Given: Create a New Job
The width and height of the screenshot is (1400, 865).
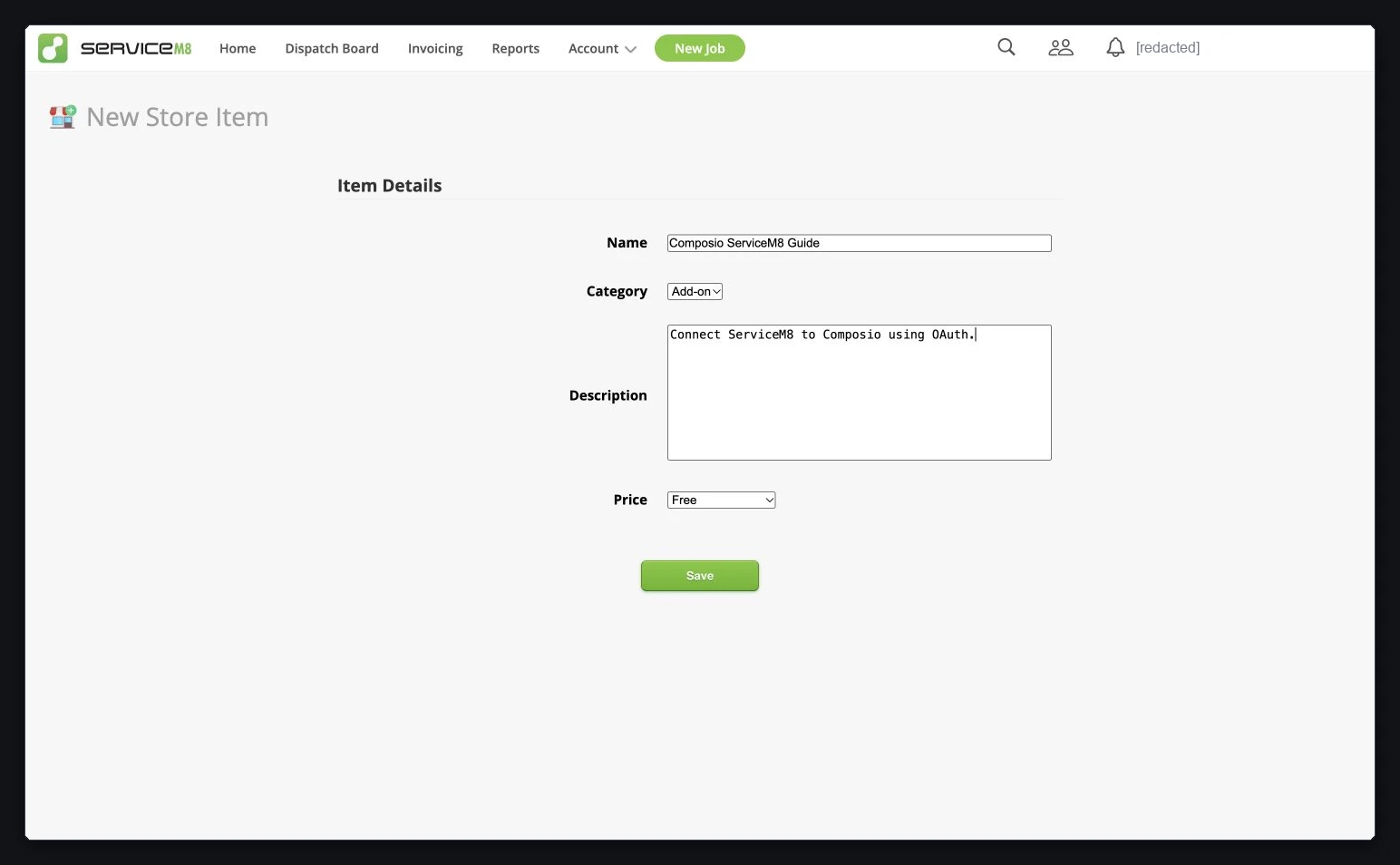Looking at the screenshot, I should pos(700,48).
